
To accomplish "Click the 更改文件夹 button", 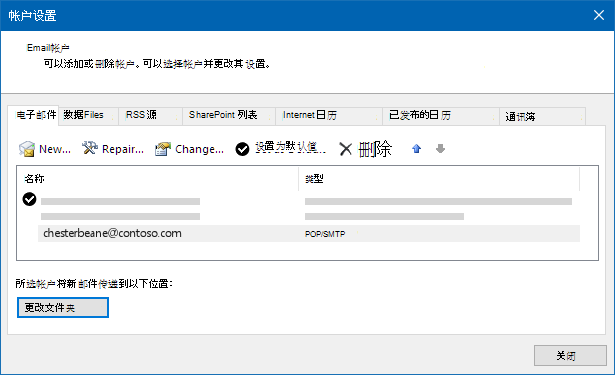I will click(x=63, y=308).
